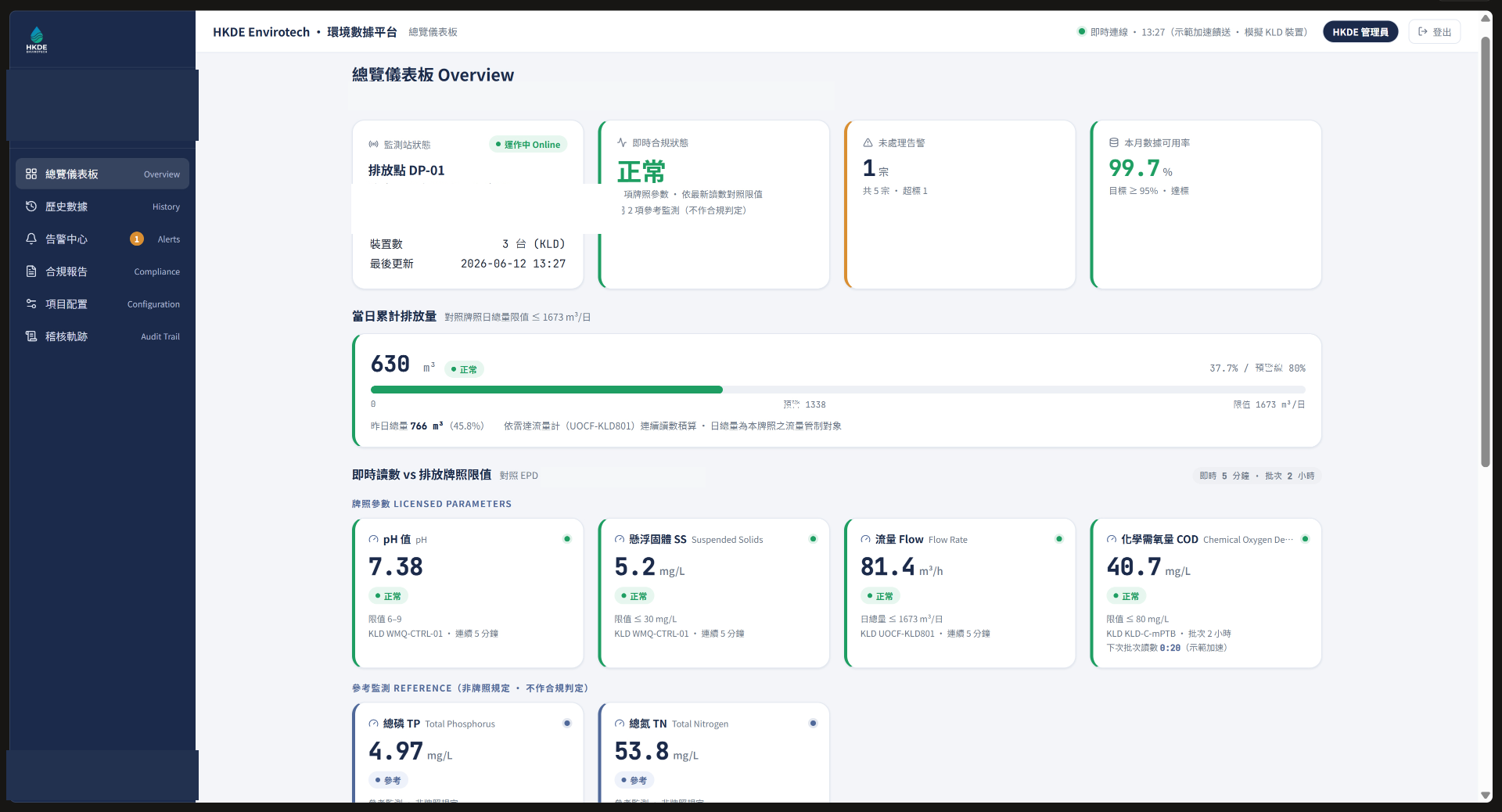
Task: Click the scrollbar down arrow
Action: tap(1486, 795)
